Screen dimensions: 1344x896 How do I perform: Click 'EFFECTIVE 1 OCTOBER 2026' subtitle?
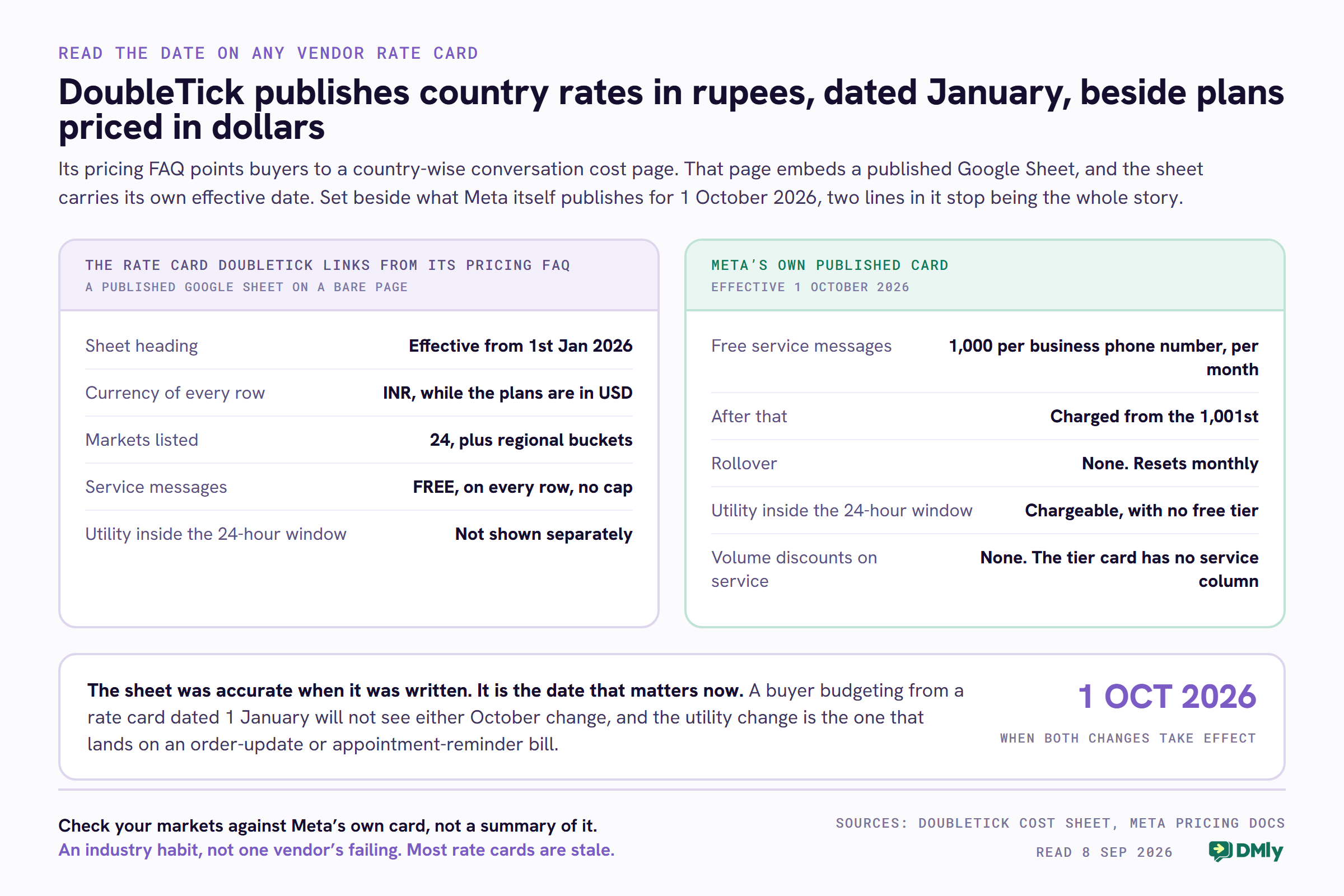810,287
